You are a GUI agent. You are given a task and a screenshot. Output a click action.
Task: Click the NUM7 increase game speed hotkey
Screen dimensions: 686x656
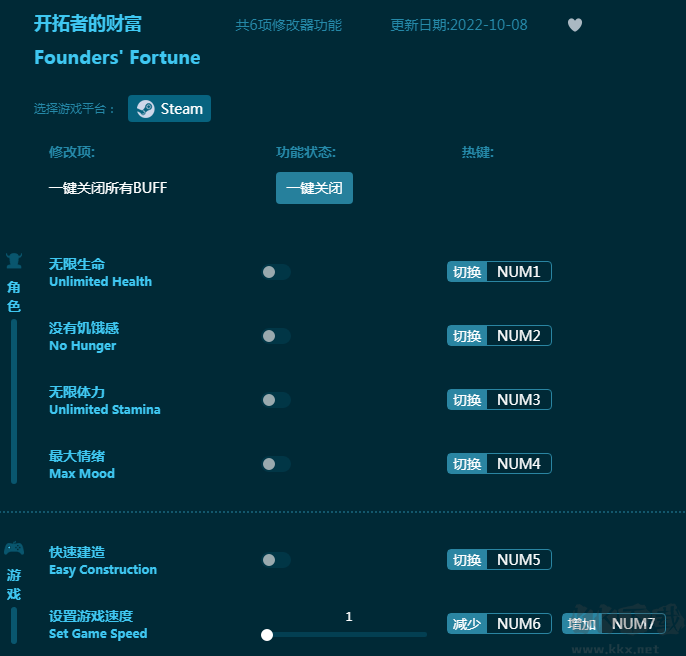tap(632, 624)
